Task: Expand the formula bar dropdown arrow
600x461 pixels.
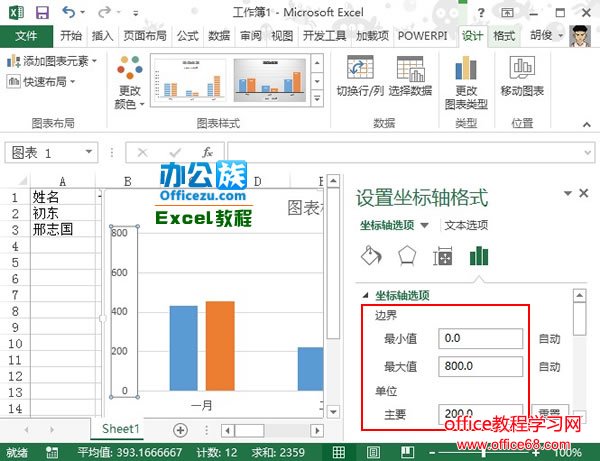Action: (588, 153)
